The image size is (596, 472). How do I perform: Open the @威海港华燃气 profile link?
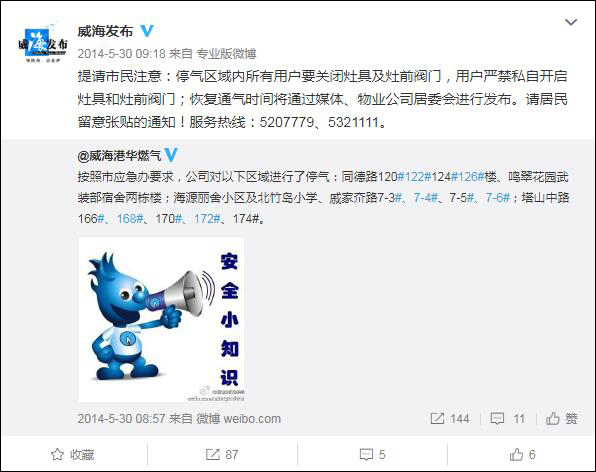pos(119,155)
